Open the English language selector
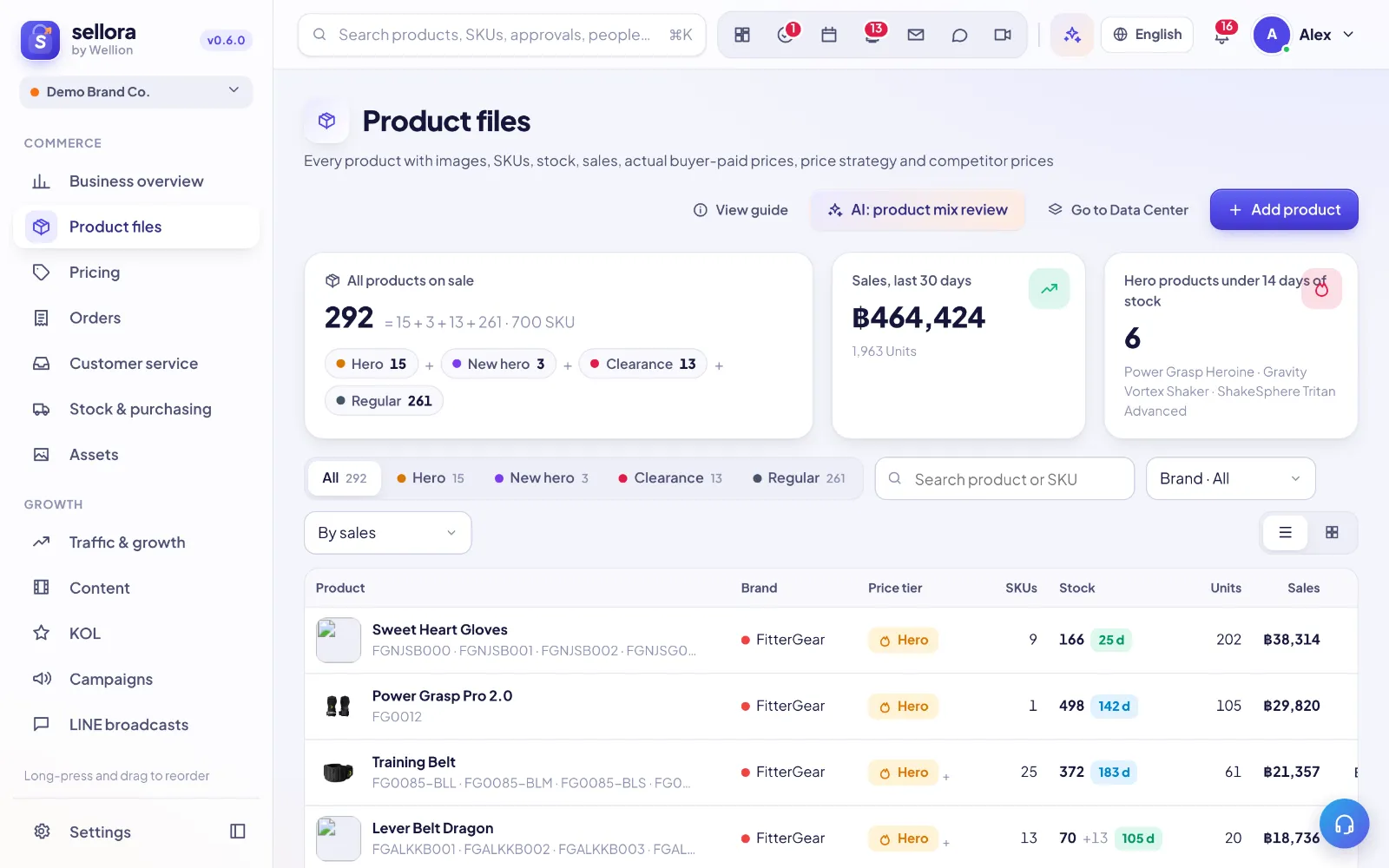The height and width of the screenshot is (868, 1389). point(1147,35)
